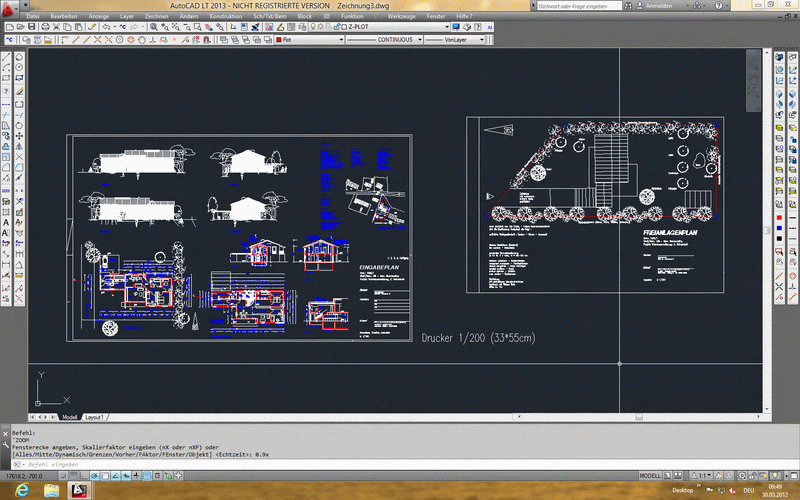Toggle the MODELL space button

tap(650, 476)
